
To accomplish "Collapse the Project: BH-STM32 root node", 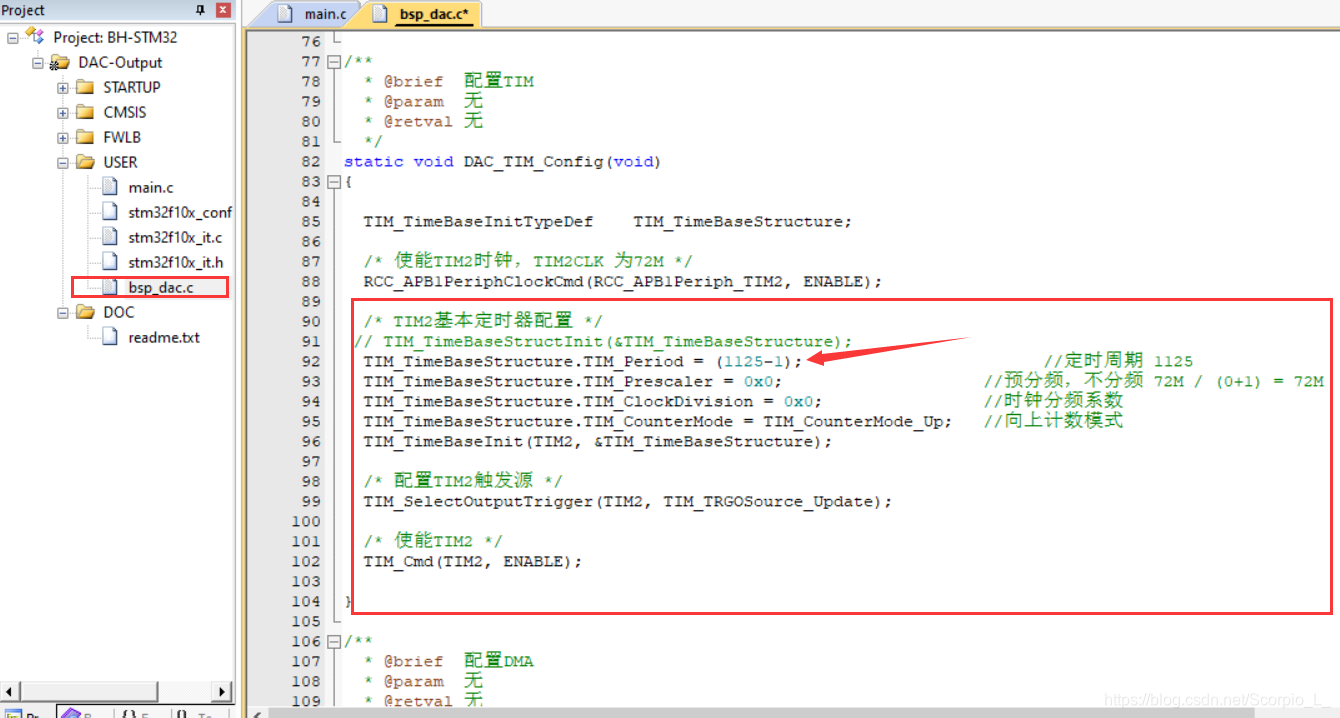I will (13, 37).
